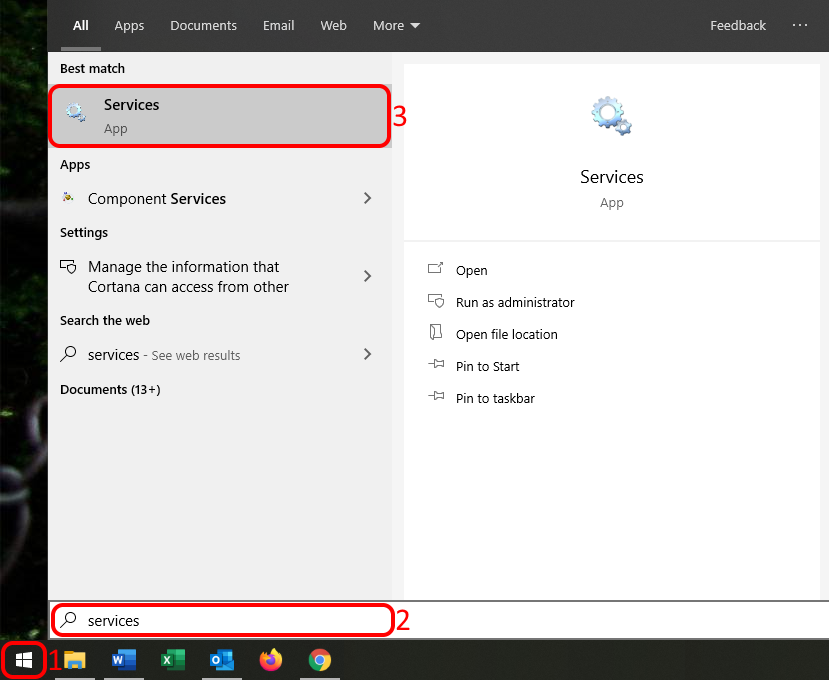Click the Run as administrator shield icon
Image resolution: width=829 pixels, height=680 pixels.
point(436,301)
